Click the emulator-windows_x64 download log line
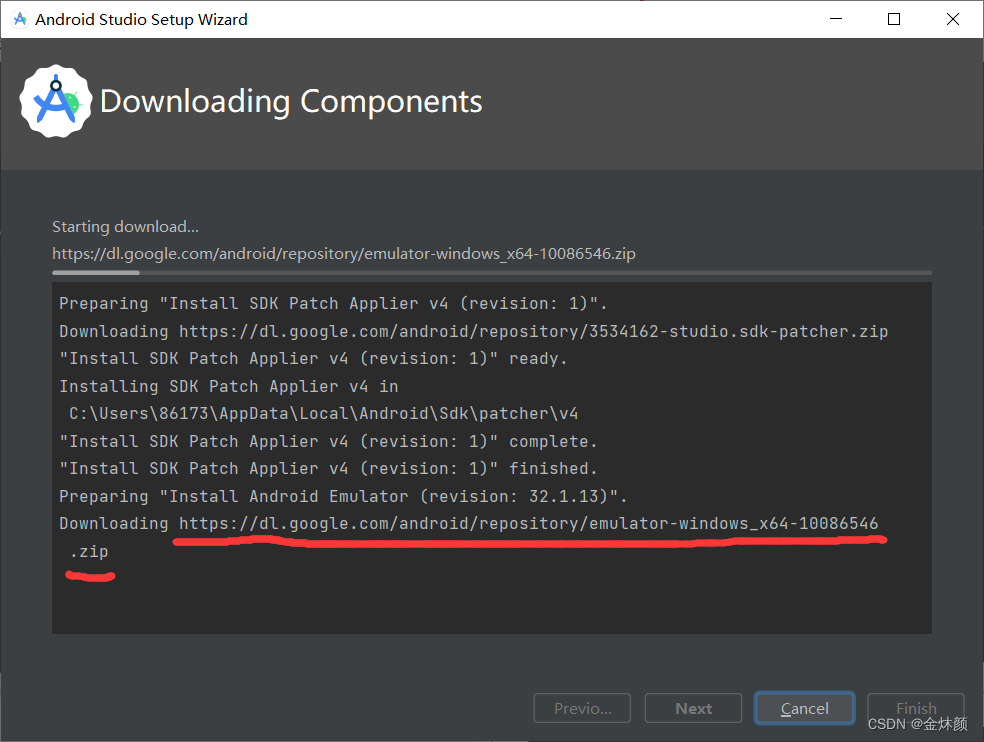Image resolution: width=984 pixels, height=742 pixels. click(469, 524)
